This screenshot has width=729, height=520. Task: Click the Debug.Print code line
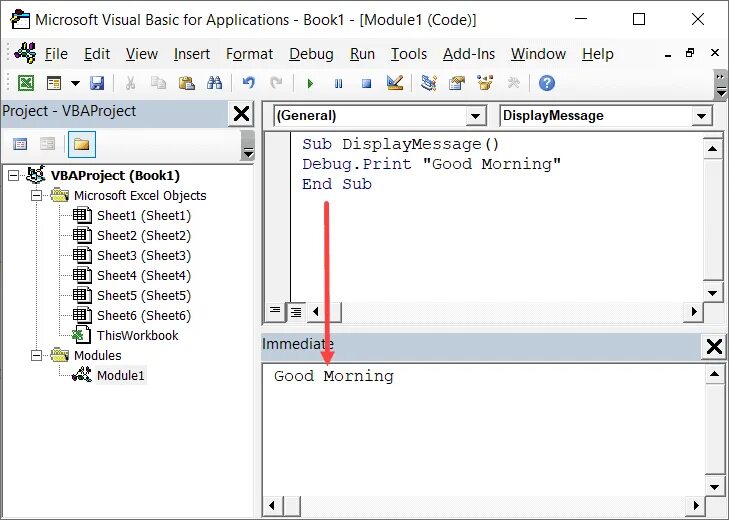(x=431, y=164)
